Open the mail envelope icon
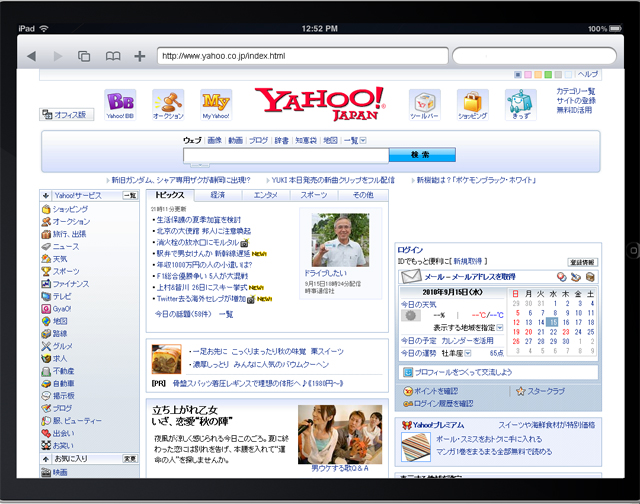Viewport: 640px width, 504px height. click(411, 277)
